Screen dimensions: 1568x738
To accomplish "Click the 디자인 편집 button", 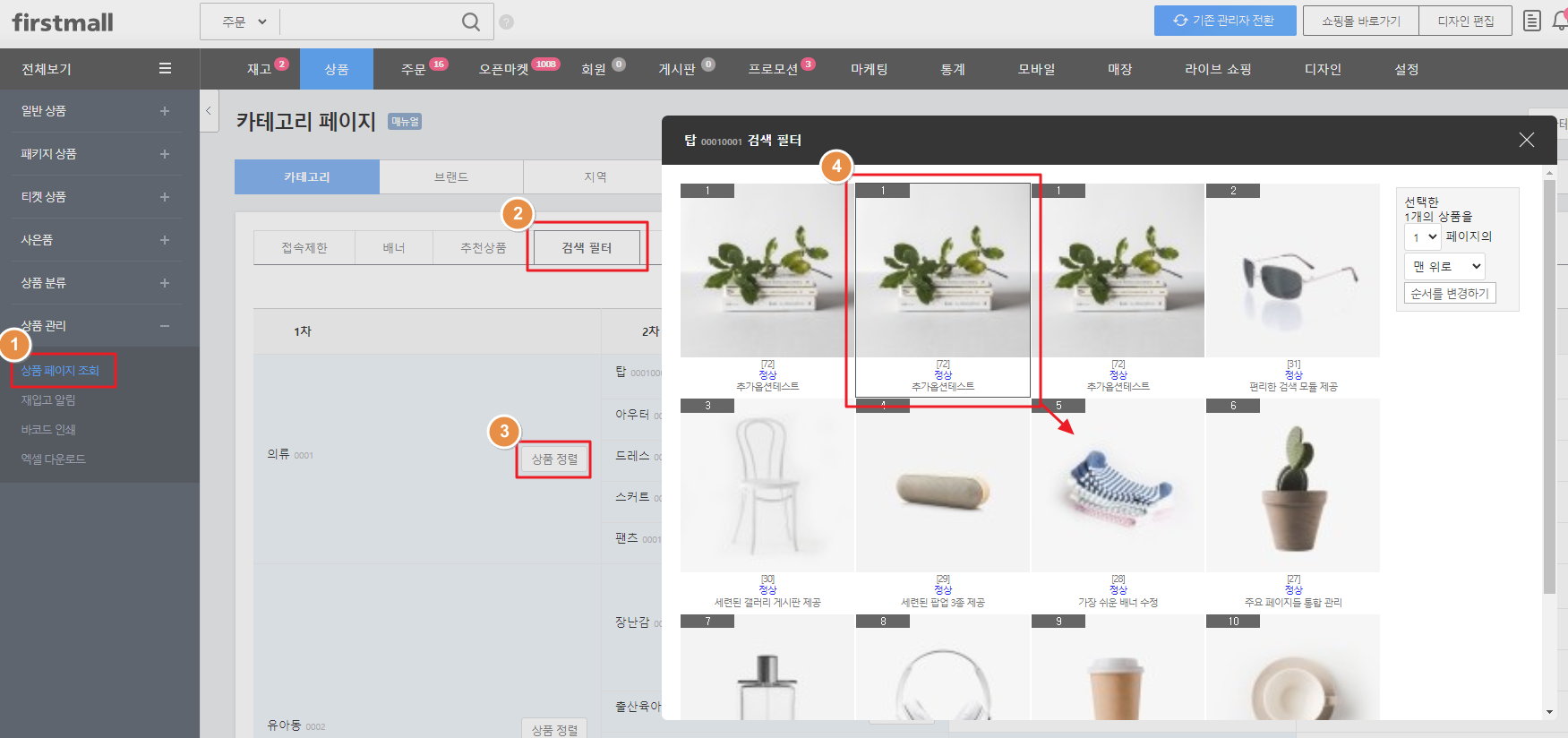I will (1466, 21).
